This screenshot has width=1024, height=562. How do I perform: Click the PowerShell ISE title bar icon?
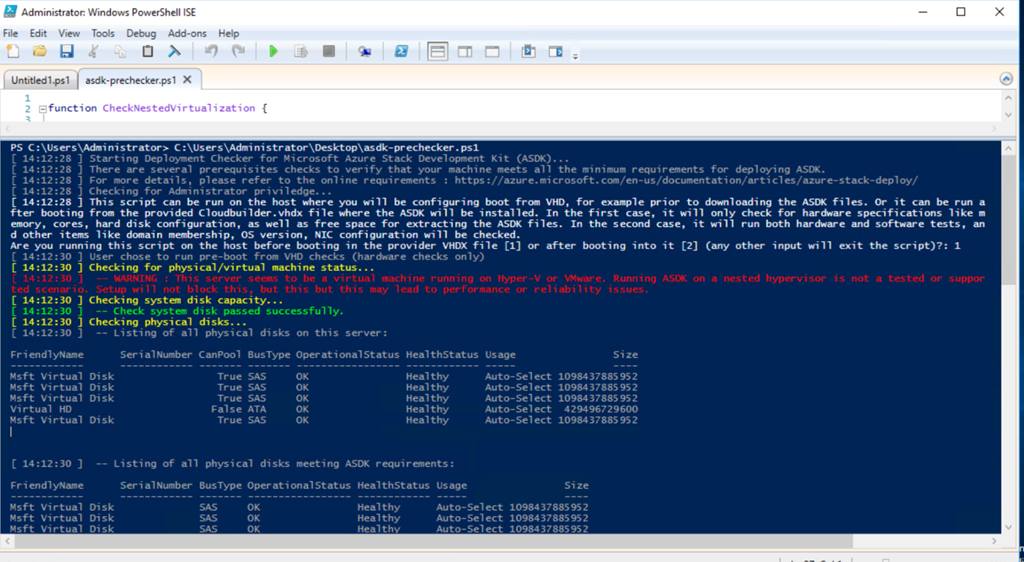(10, 12)
